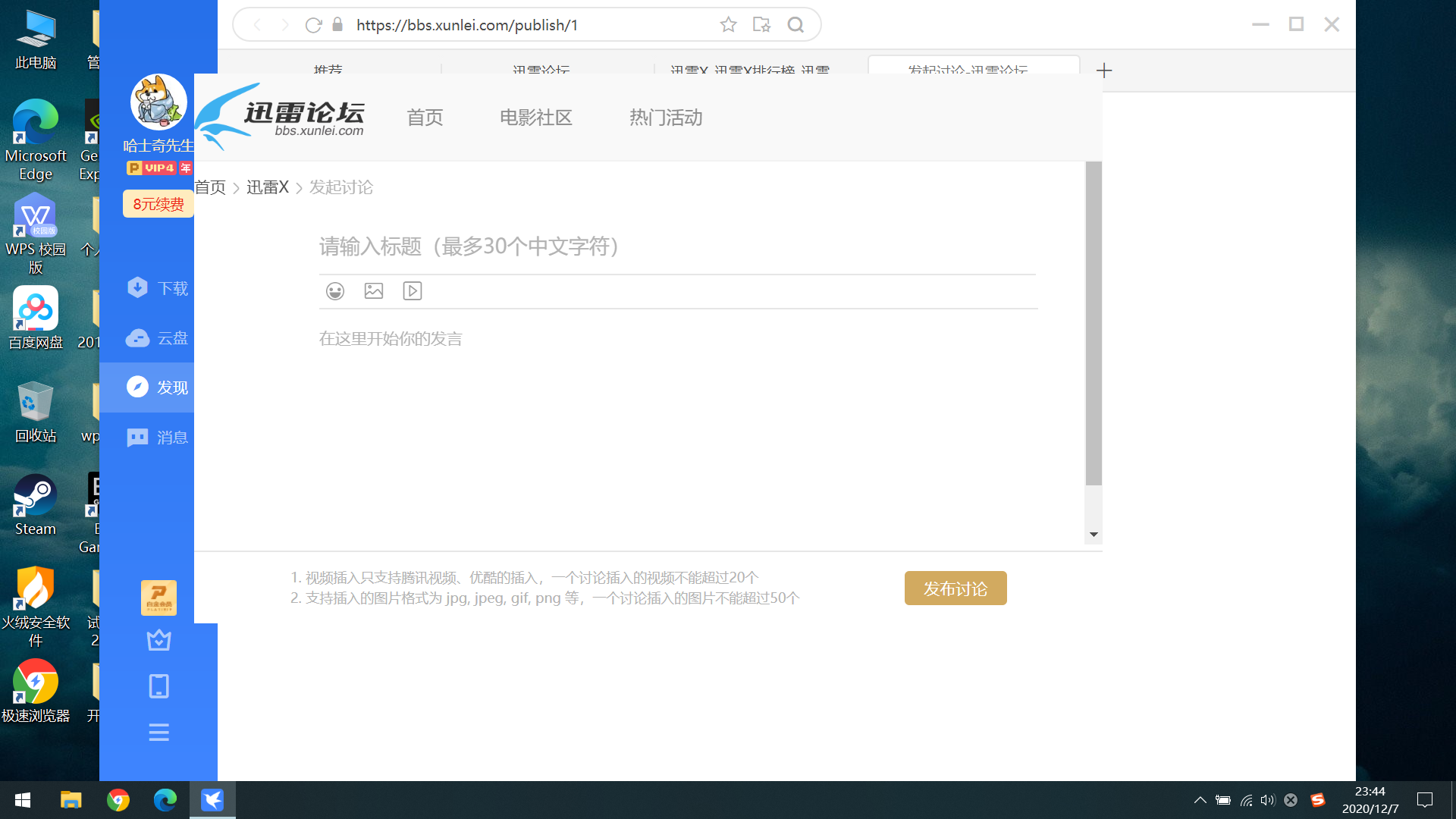Show hidden icons in system tray
The height and width of the screenshot is (819, 1456).
coord(1200,800)
